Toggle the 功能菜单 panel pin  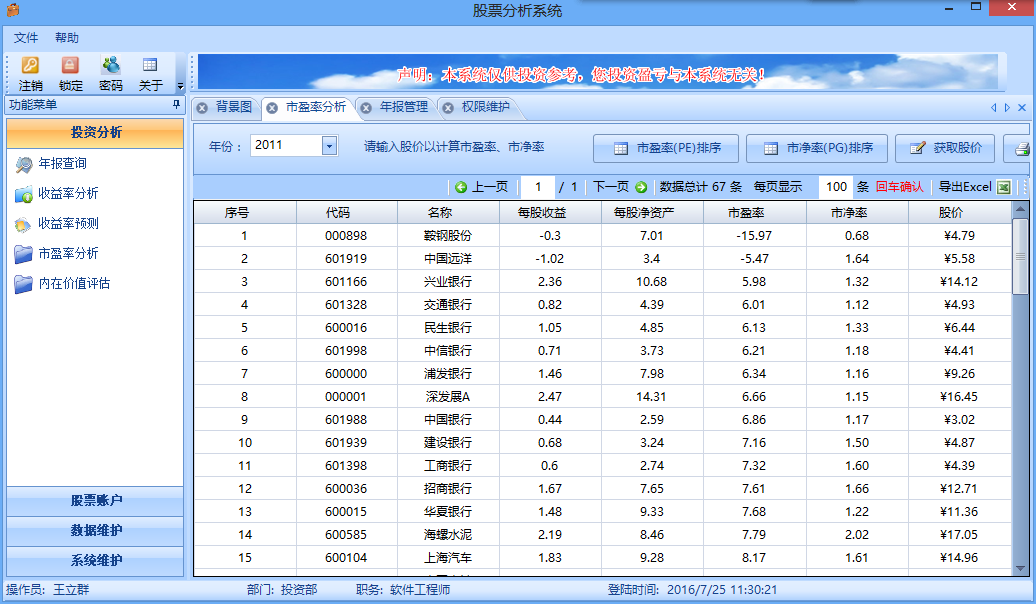176,104
